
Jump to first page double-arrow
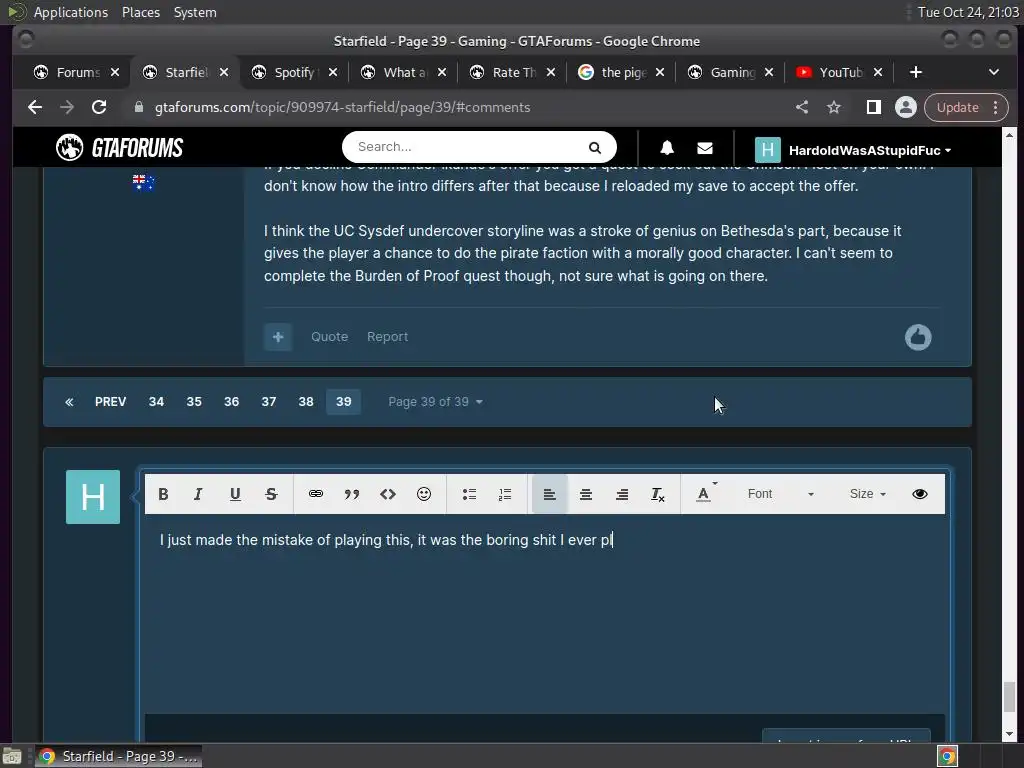click(69, 402)
